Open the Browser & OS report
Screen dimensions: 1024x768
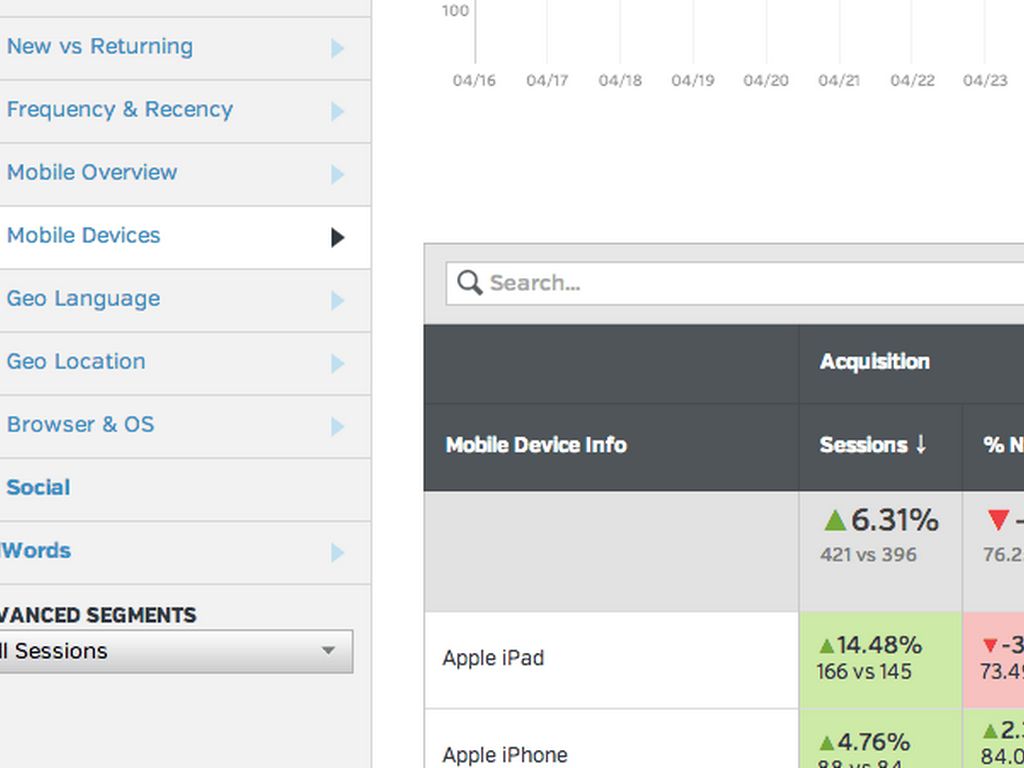81,425
